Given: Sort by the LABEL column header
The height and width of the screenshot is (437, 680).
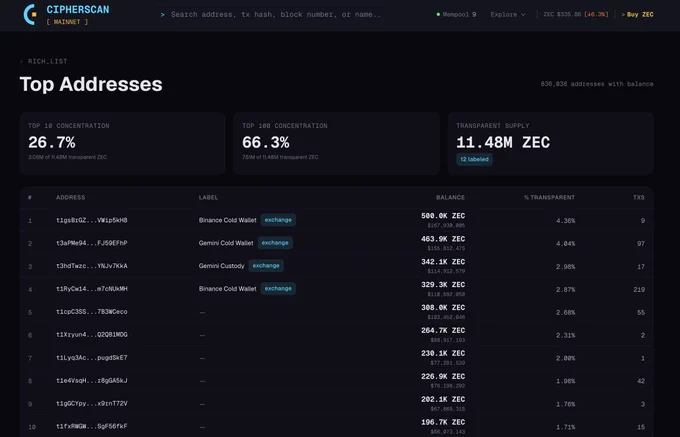Looking at the screenshot, I should pos(209,197).
